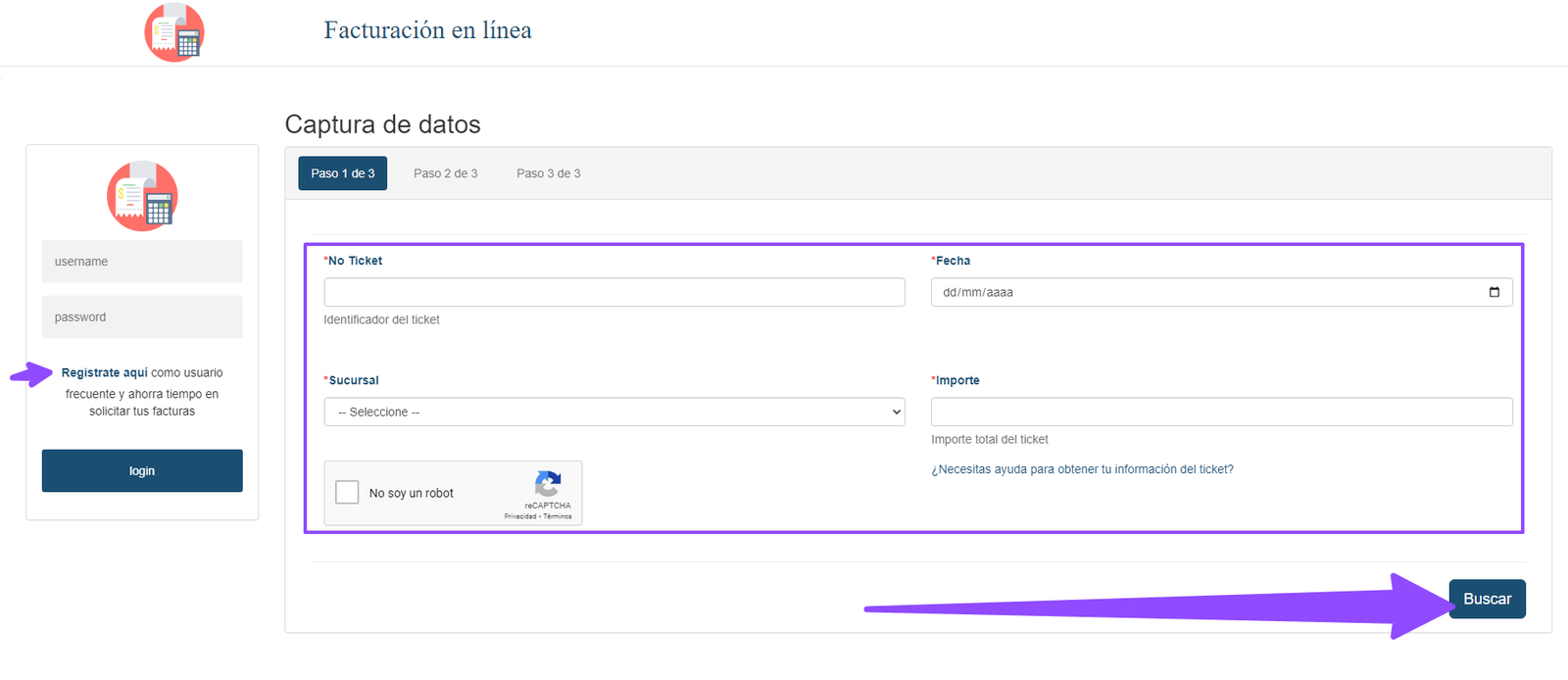Open the Paso 3 de 3 tab
The height and width of the screenshot is (680, 1568).
(548, 173)
